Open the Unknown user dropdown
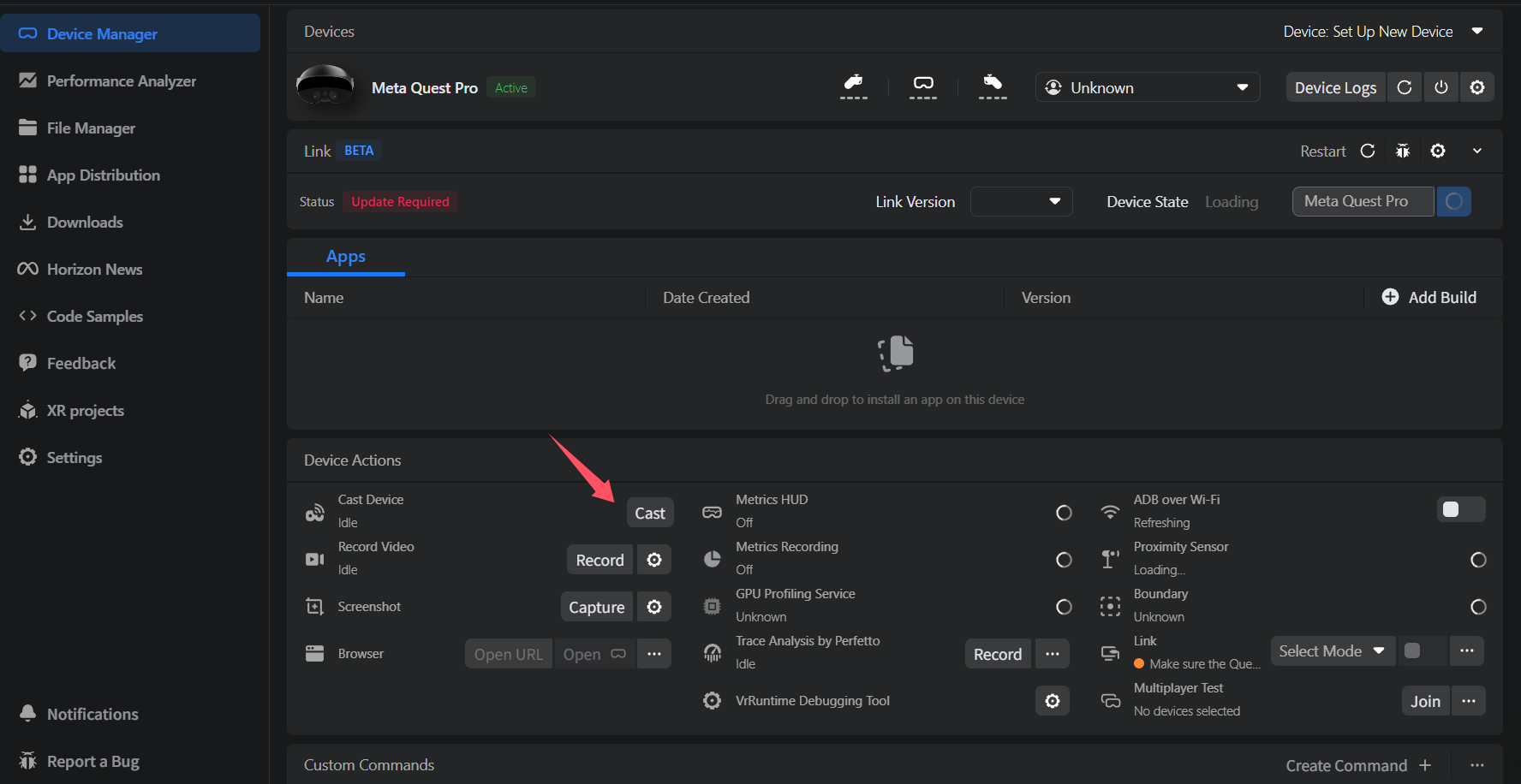The width and height of the screenshot is (1521, 784). coord(1147,87)
